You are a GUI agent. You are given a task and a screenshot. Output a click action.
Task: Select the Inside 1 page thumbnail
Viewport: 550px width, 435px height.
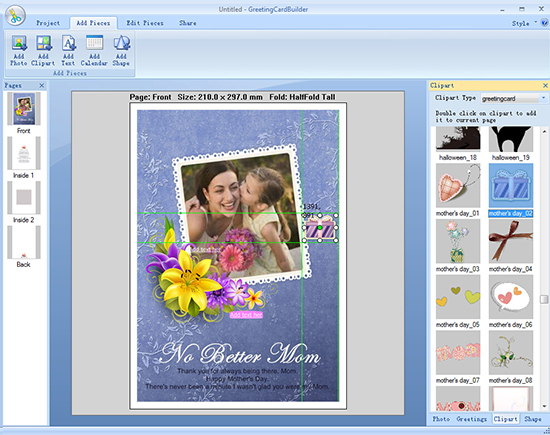(x=24, y=153)
